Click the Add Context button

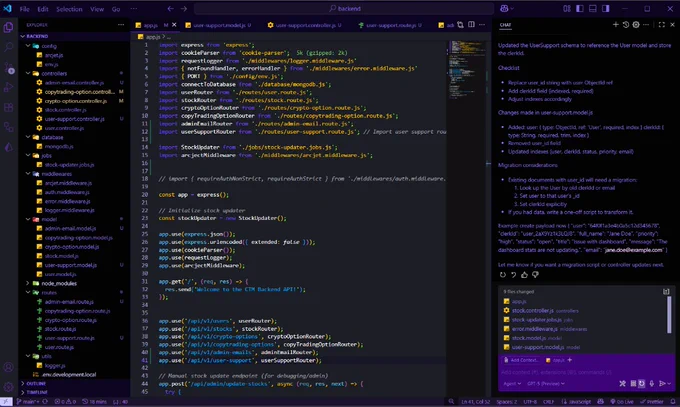(x=520, y=360)
